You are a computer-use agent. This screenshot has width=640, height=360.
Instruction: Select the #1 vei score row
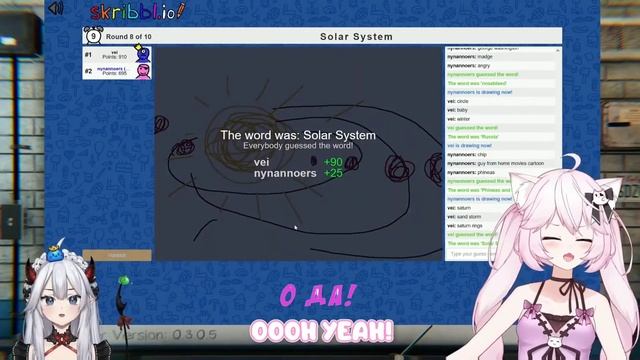click(x=117, y=55)
